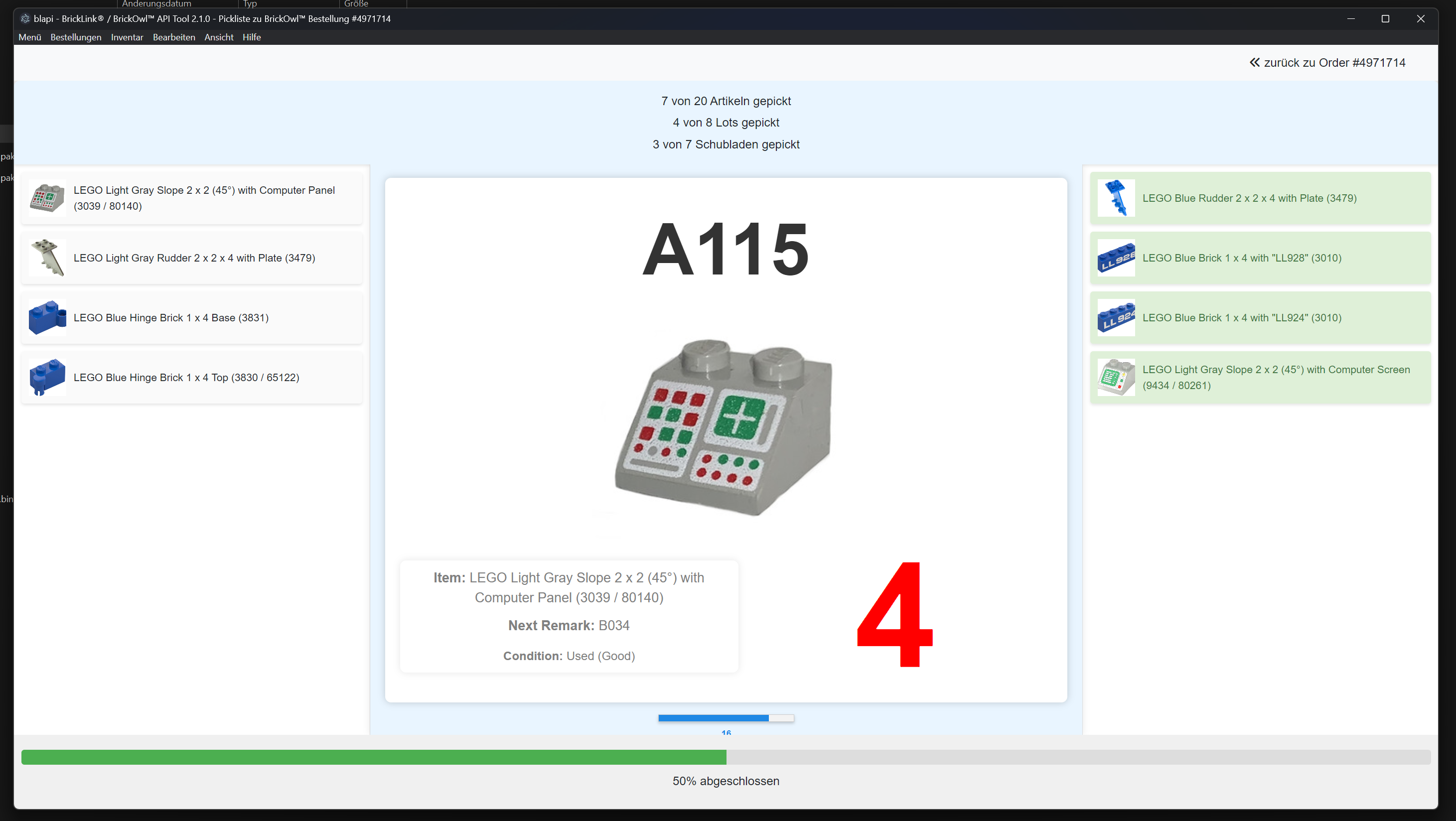The image size is (1456, 821).
Task: Select picked Computer Screen Slope thumbnail
Action: coord(1116,378)
